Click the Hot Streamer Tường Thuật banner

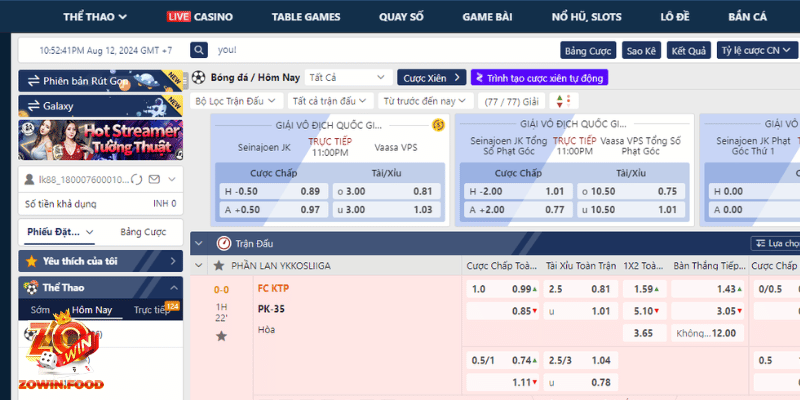(99, 139)
